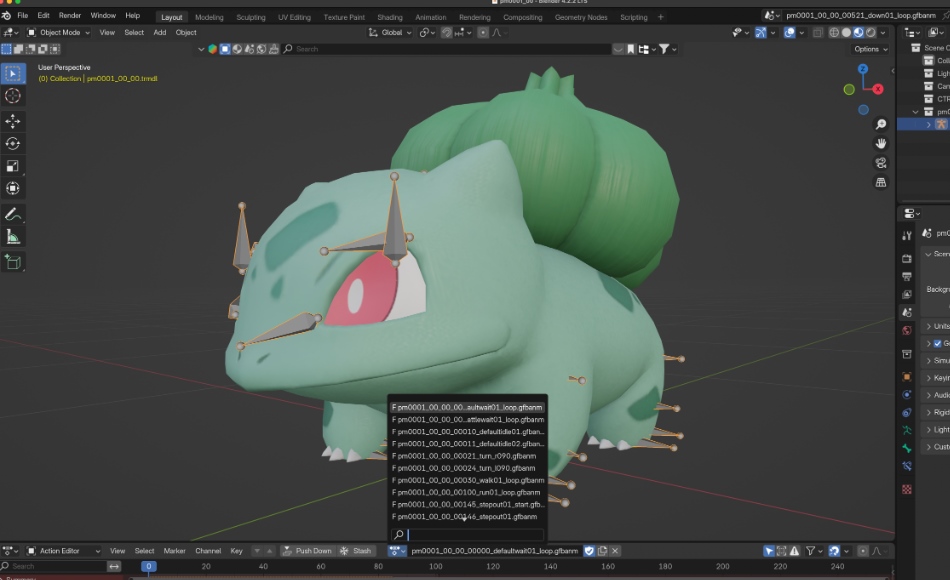Switch perspective/orthographic grid icon
The width and height of the screenshot is (950, 580).
[x=881, y=182]
